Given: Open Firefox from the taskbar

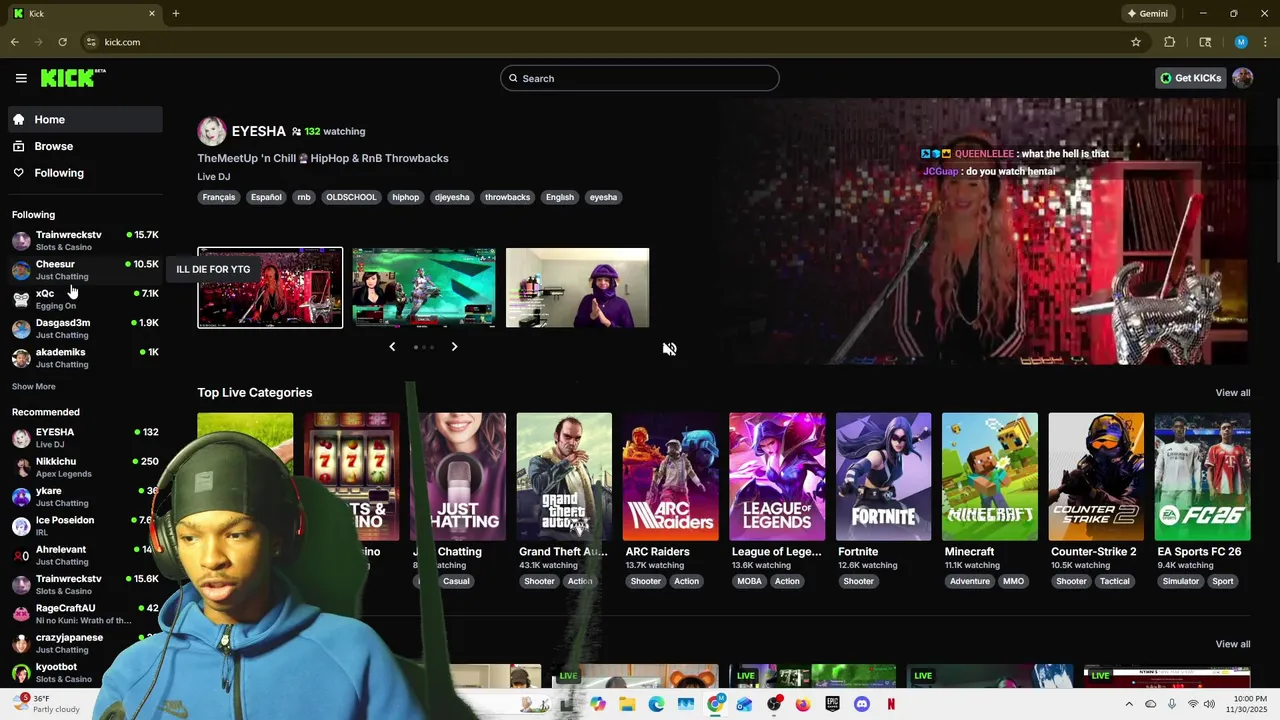Looking at the screenshot, I should click(803, 704).
